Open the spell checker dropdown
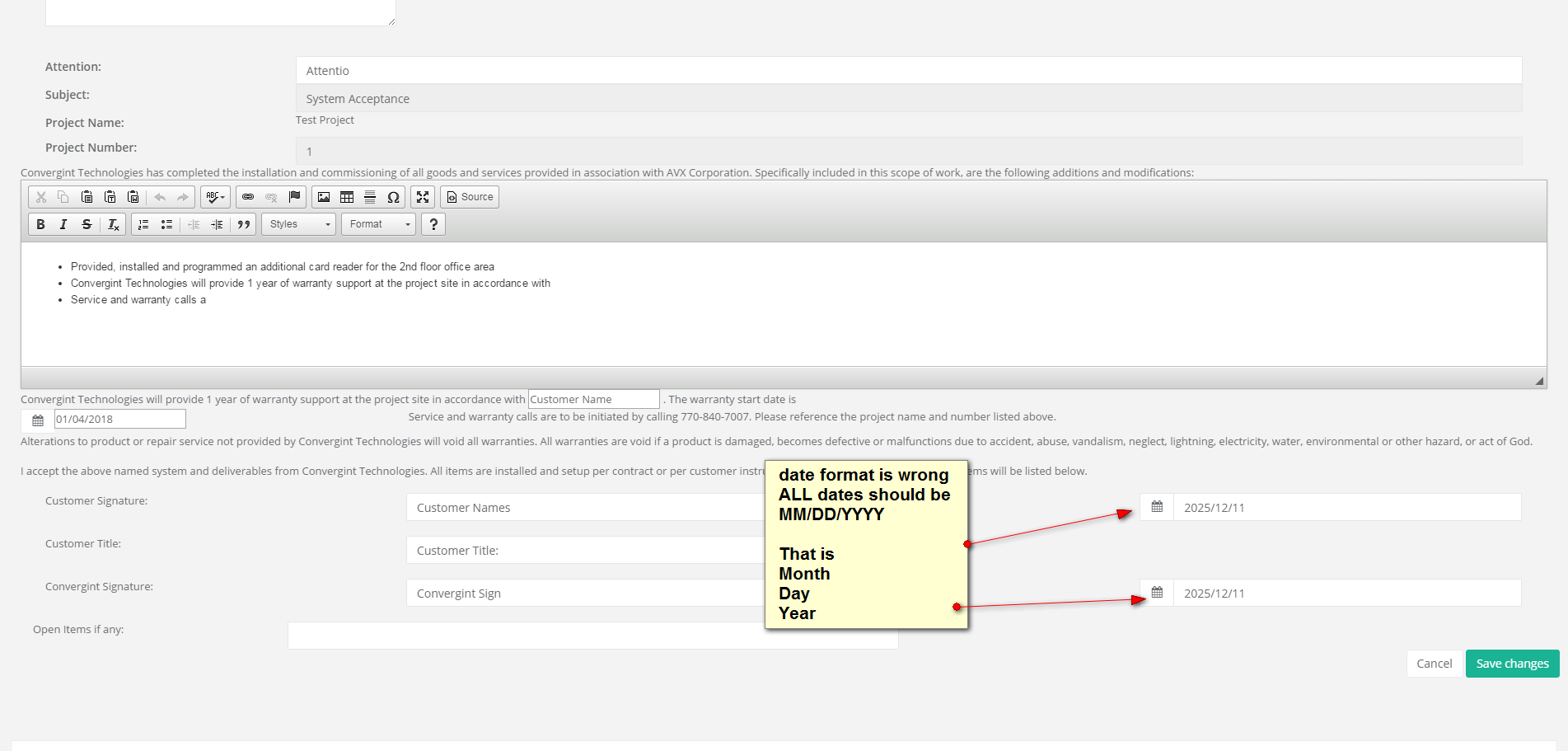1568x751 pixels. (215, 197)
